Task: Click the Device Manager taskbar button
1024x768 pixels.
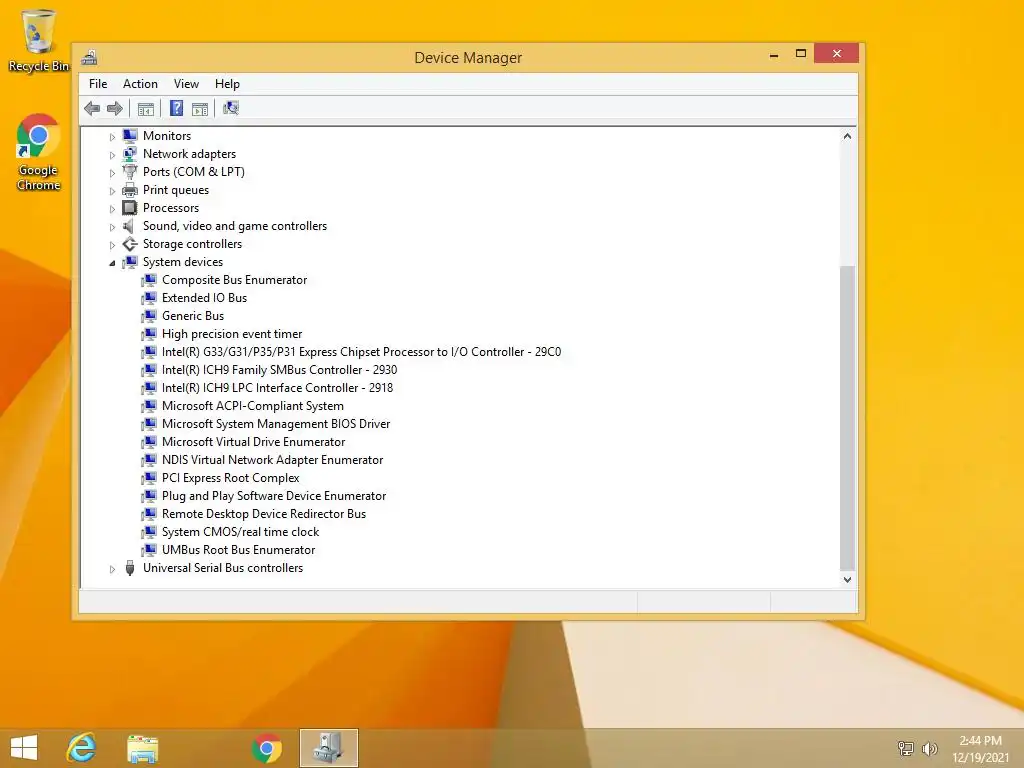Action: click(x=329, y=748)
